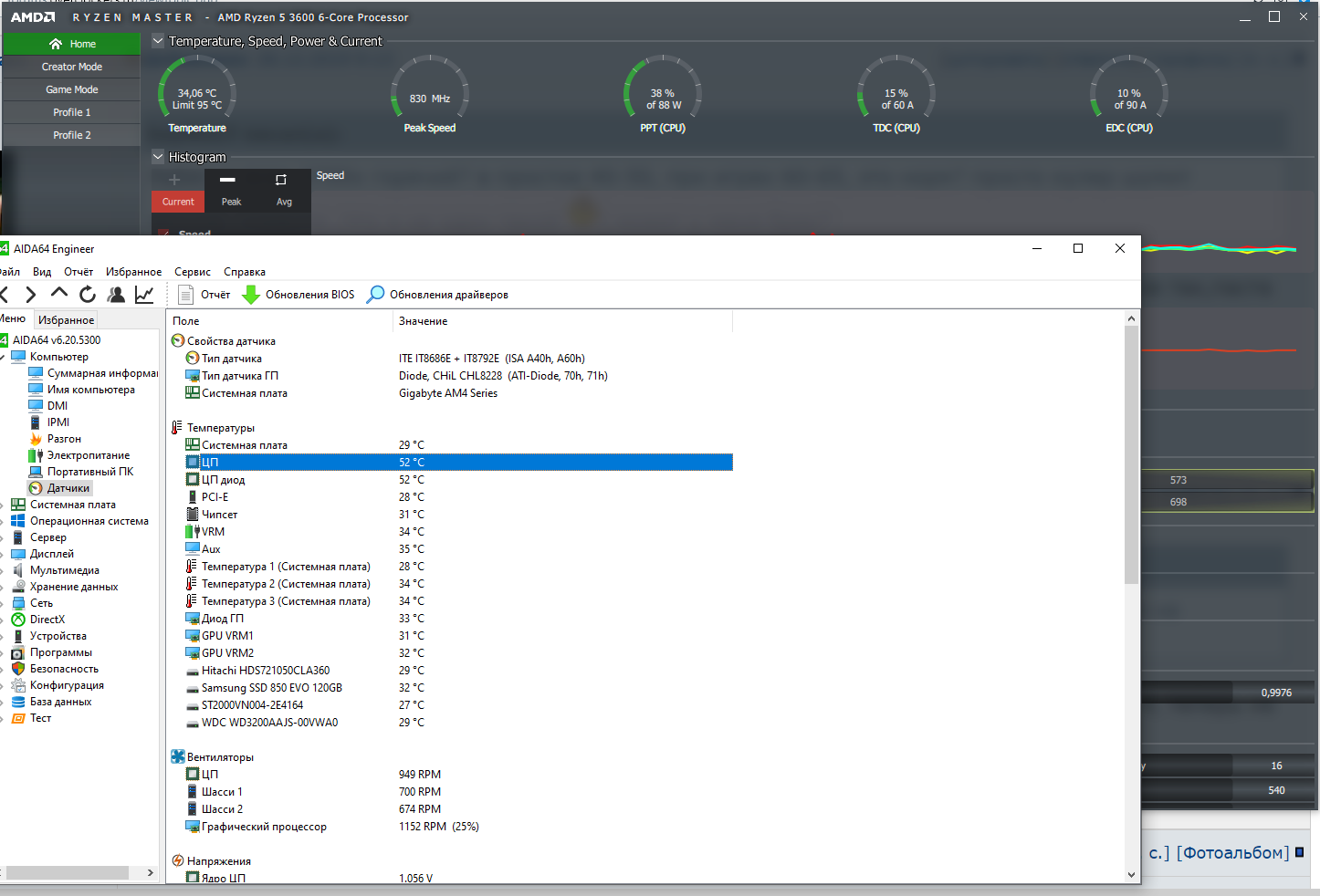The width and height of the screenshot is (1320, 896).
Task: Select Дисплей tree node
Action: 52,554
